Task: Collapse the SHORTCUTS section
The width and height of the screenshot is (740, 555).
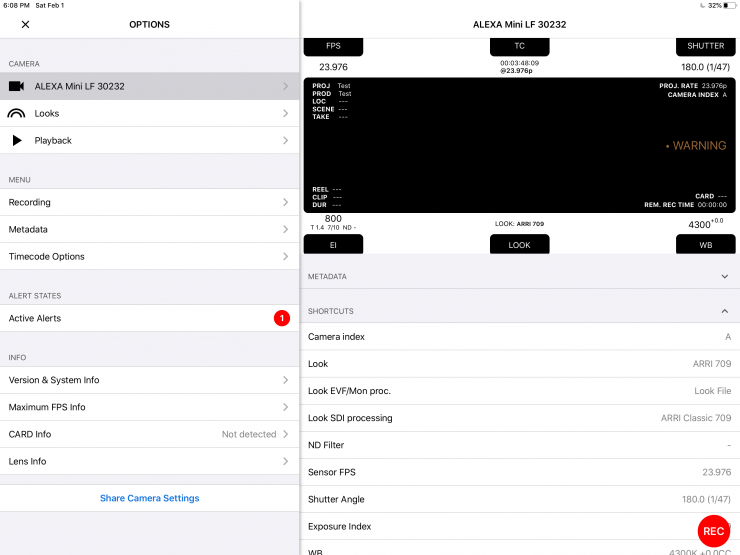Action: 724,311
